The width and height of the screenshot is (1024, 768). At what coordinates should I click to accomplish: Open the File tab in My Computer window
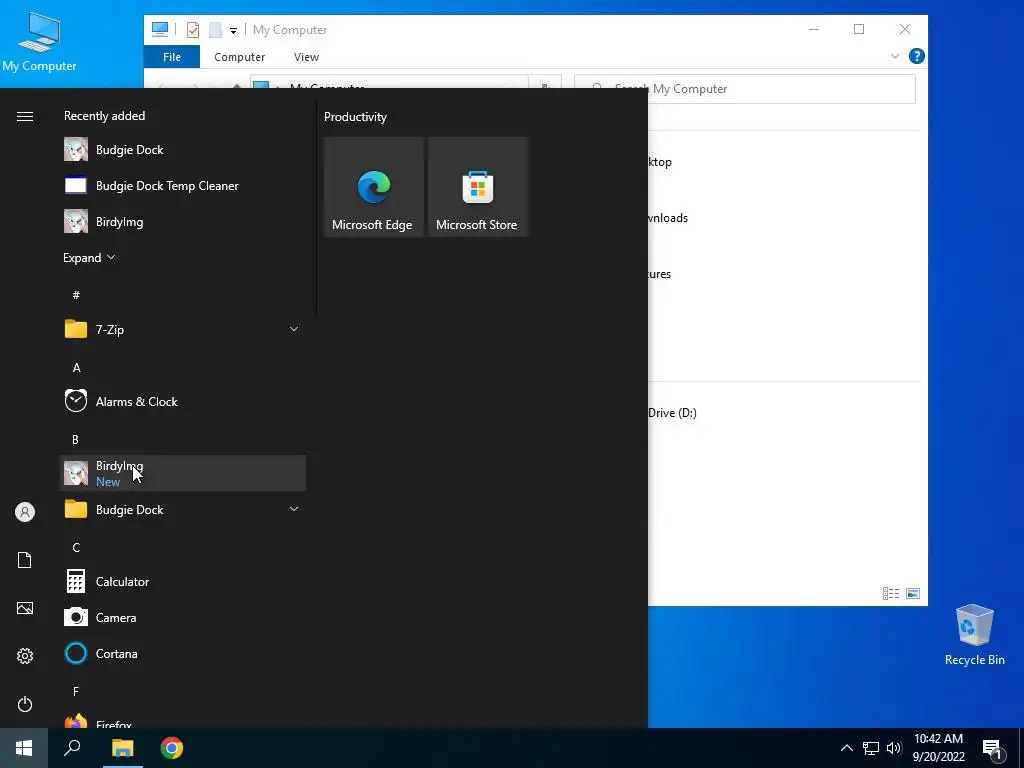click(x=172, y=57)
